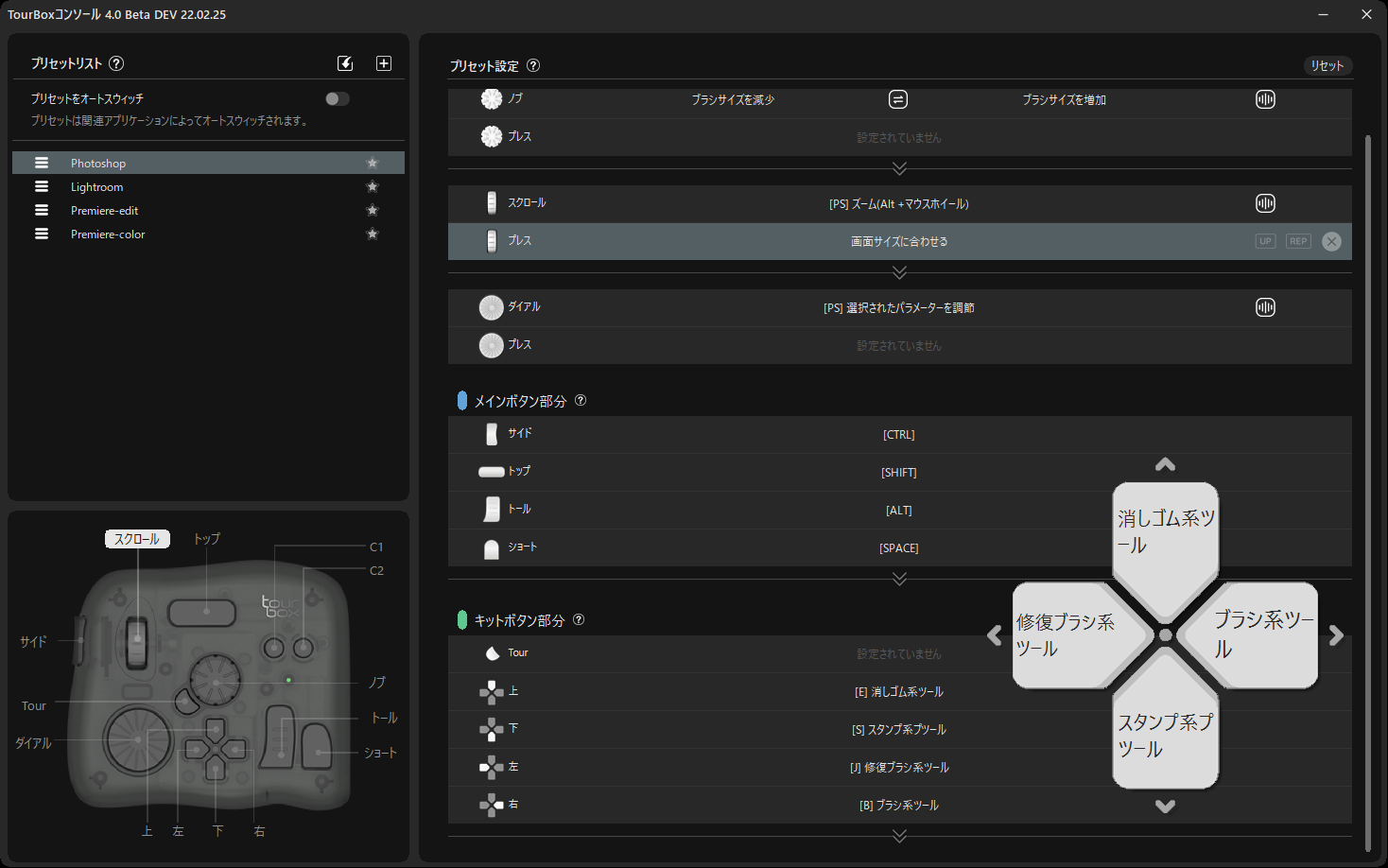1388x868 pixels.
Task: Click the import preset icon
Action: (345, 63)
